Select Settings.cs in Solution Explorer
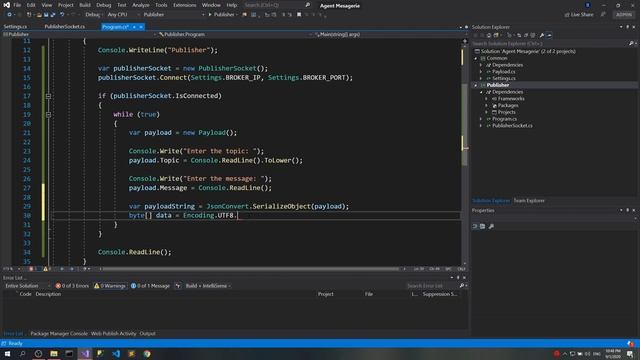 tap(504, 78)
